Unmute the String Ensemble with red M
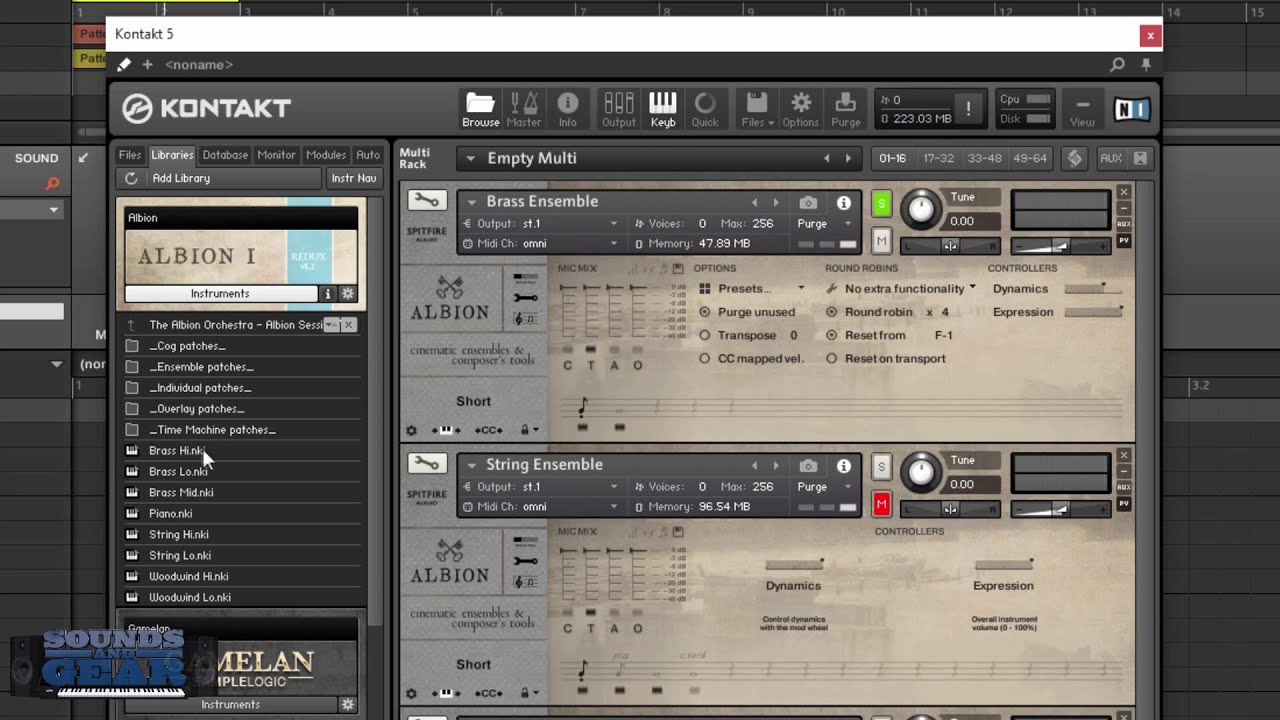This screenshot has height=720, width=1280. pyautogui.click(x=881, y=505)
